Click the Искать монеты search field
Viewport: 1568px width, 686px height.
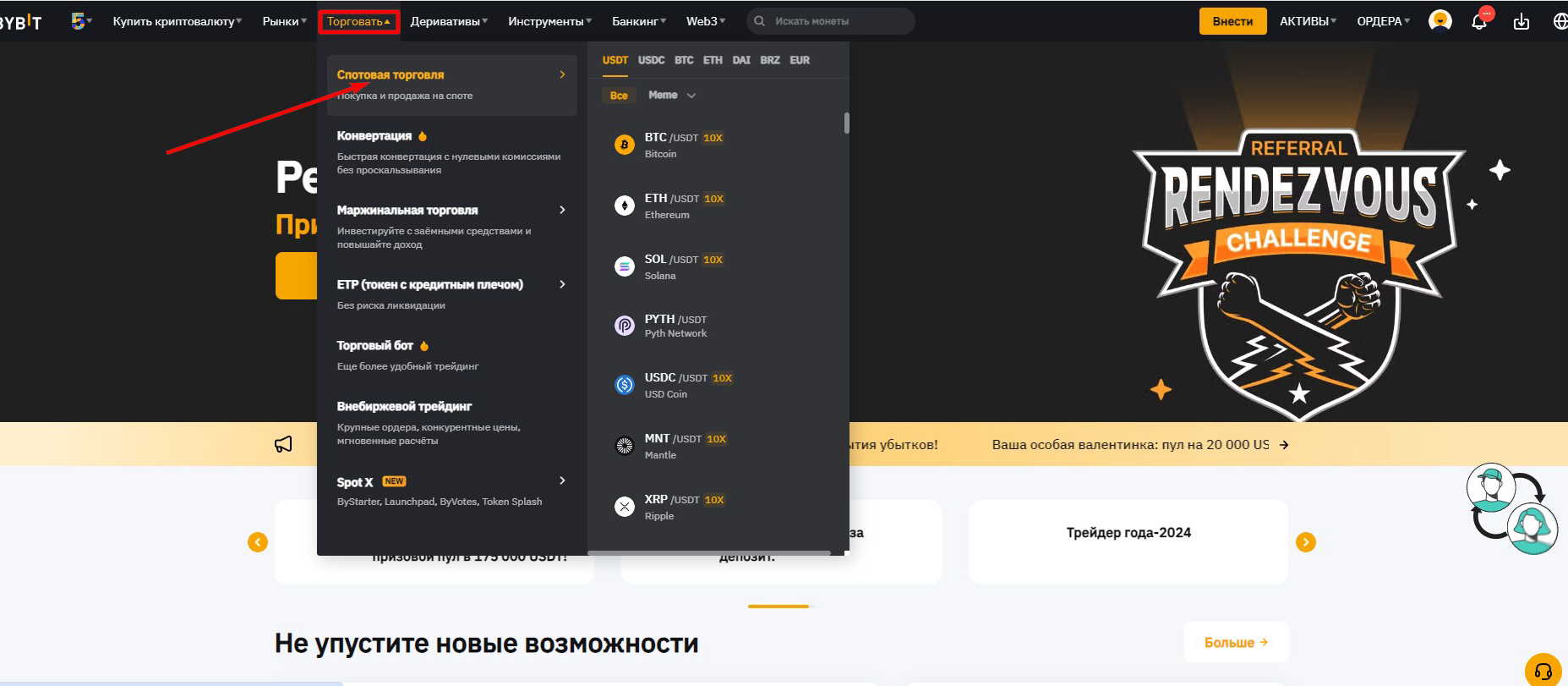click(x=830, y=21)
